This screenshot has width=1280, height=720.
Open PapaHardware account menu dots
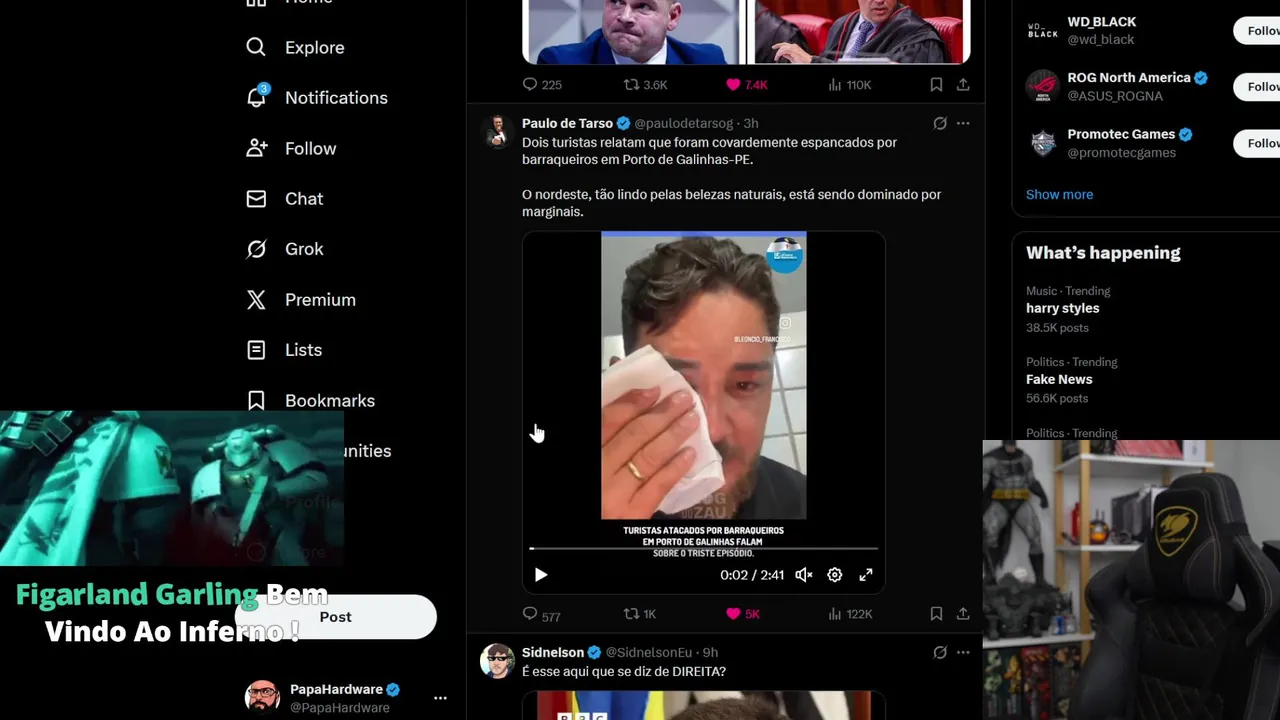440,698
